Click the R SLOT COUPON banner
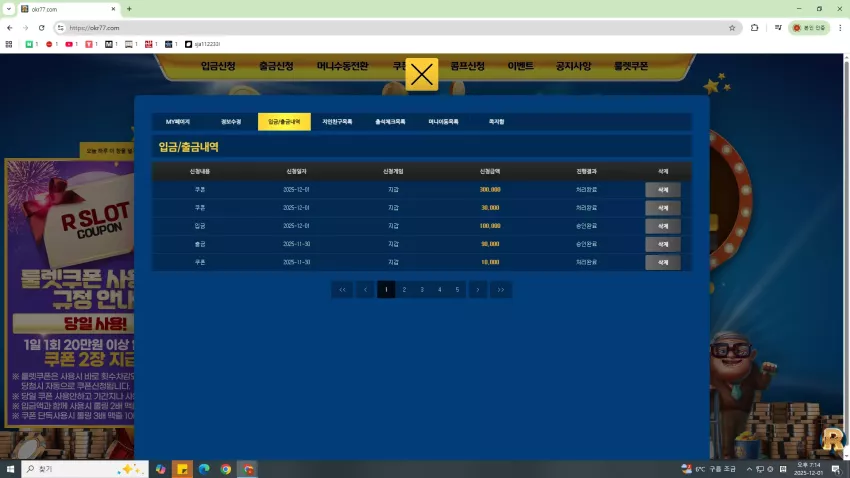 click(x=70, y=293)
